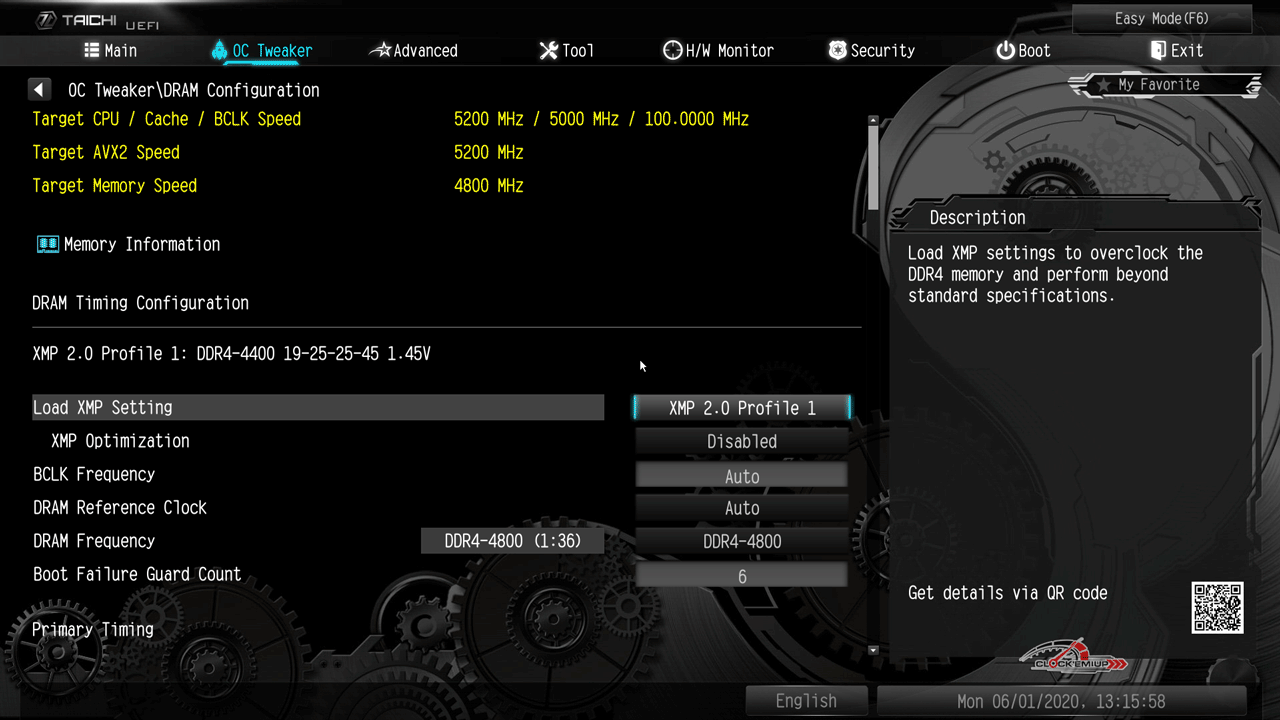
Task: Click the scrollbar down arrow
Action: pyautogui.click(x=873, y=650)
